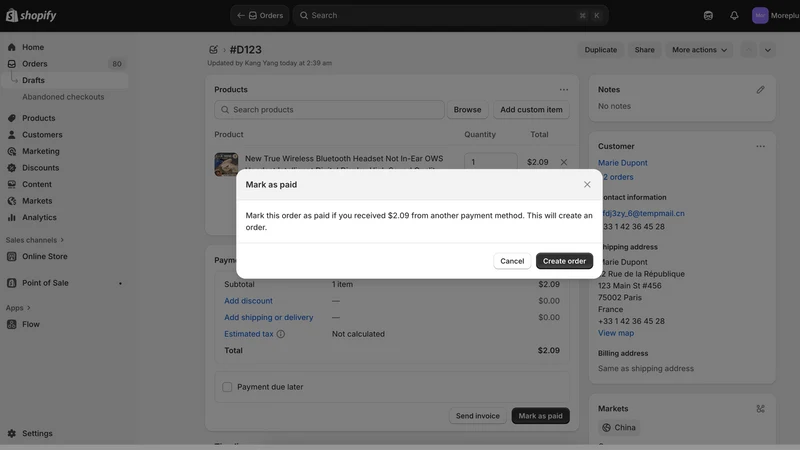
Task: Edit notes with the pencil icon
Action: (760, 90)
